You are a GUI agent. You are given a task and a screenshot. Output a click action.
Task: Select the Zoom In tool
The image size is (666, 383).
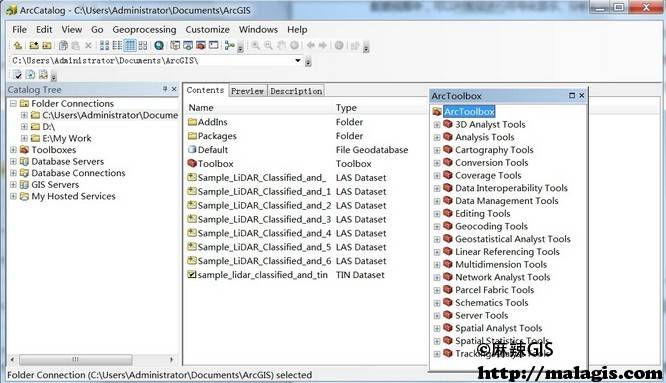tap(255, 45)
